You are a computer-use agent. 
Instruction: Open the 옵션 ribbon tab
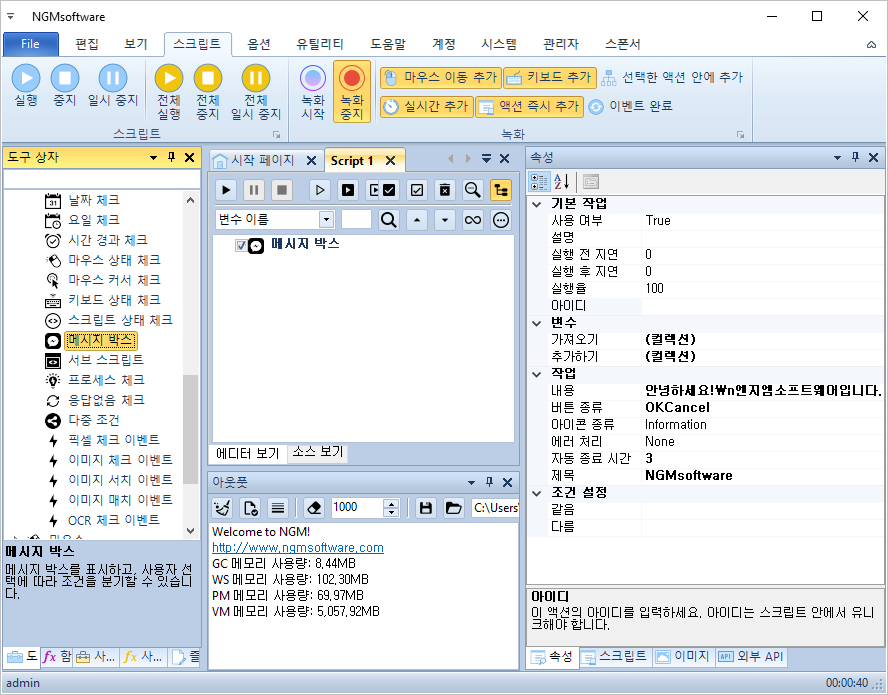[x=259, y=44]
